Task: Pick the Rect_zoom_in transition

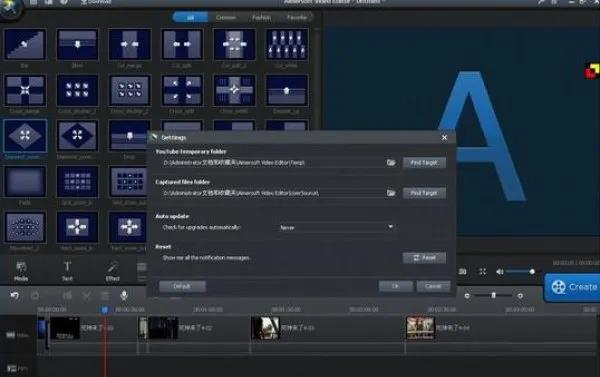Action: (77, 227)
